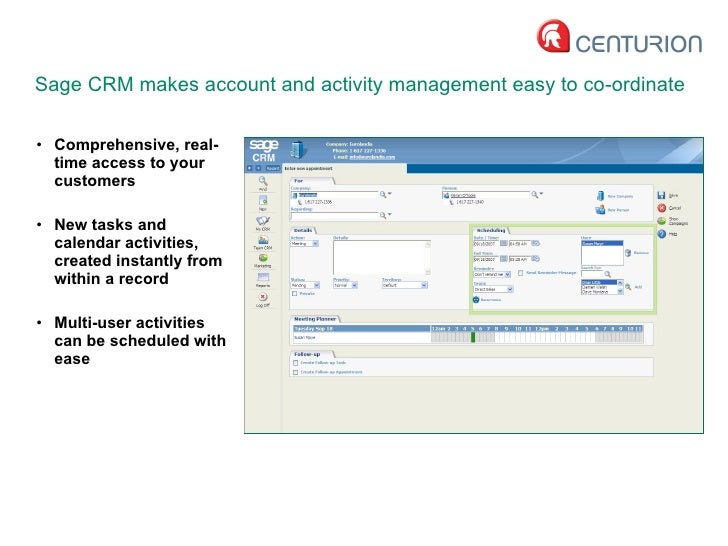Click the Company input field
The width and height of the screenshot is (728, 546).
pyautogui.click(x=334, y=195)
